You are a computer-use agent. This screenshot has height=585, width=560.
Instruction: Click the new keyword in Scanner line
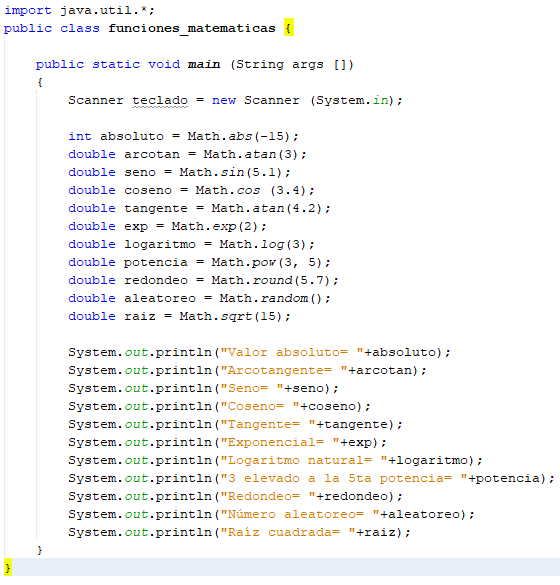[223, 100]
